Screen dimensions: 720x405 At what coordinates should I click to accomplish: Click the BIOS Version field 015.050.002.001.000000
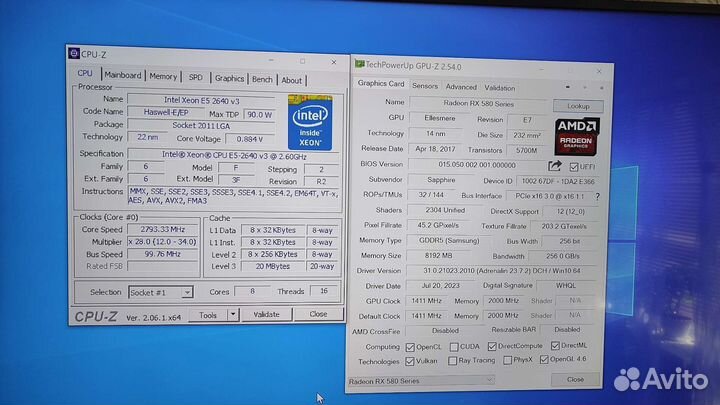point(477,164)
